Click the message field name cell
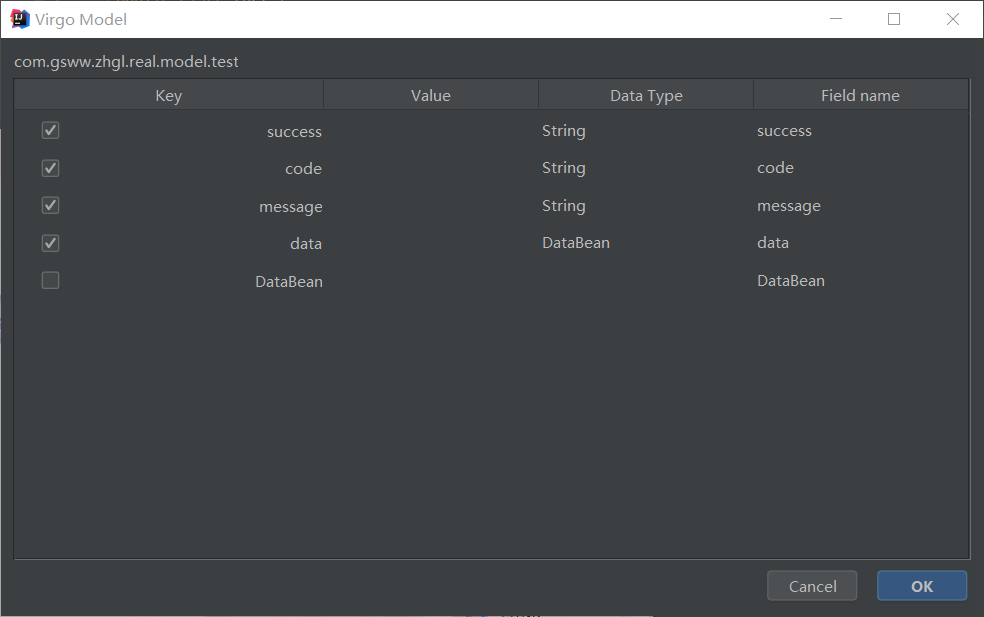 (x=789, y=205)
